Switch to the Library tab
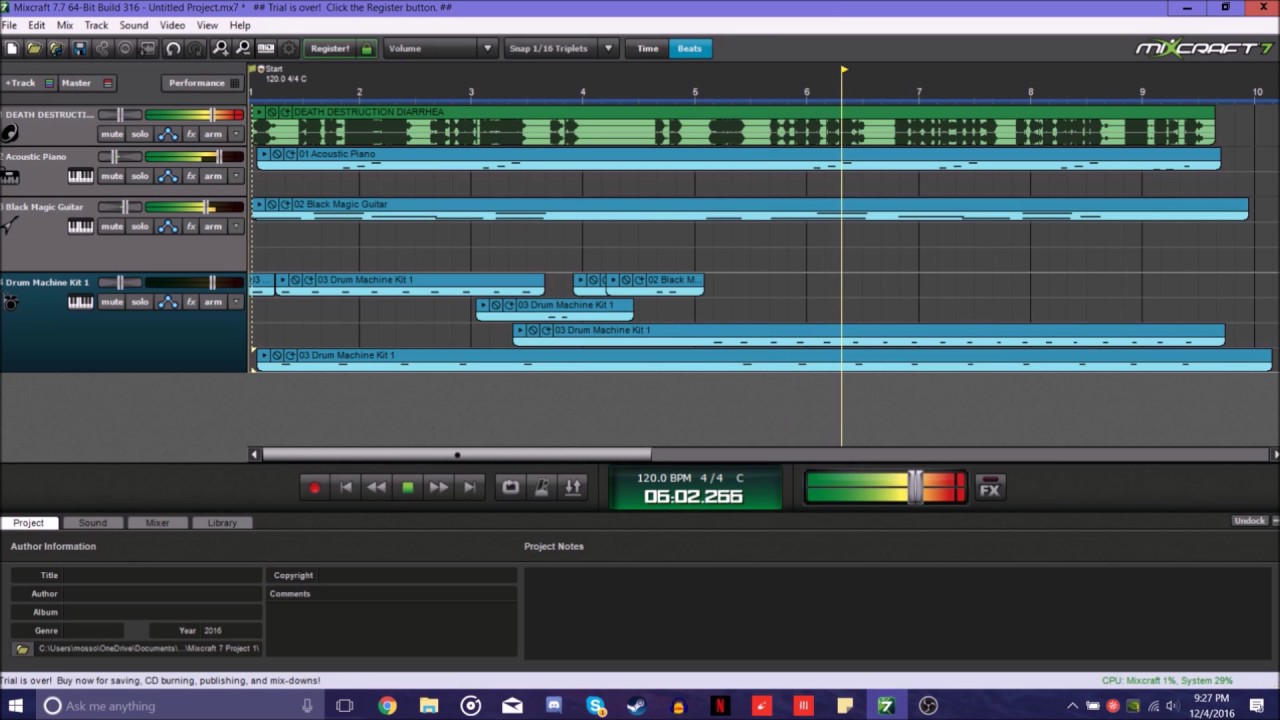The height and width of the screenshot is (720, 1280). [x=222, y=523]
